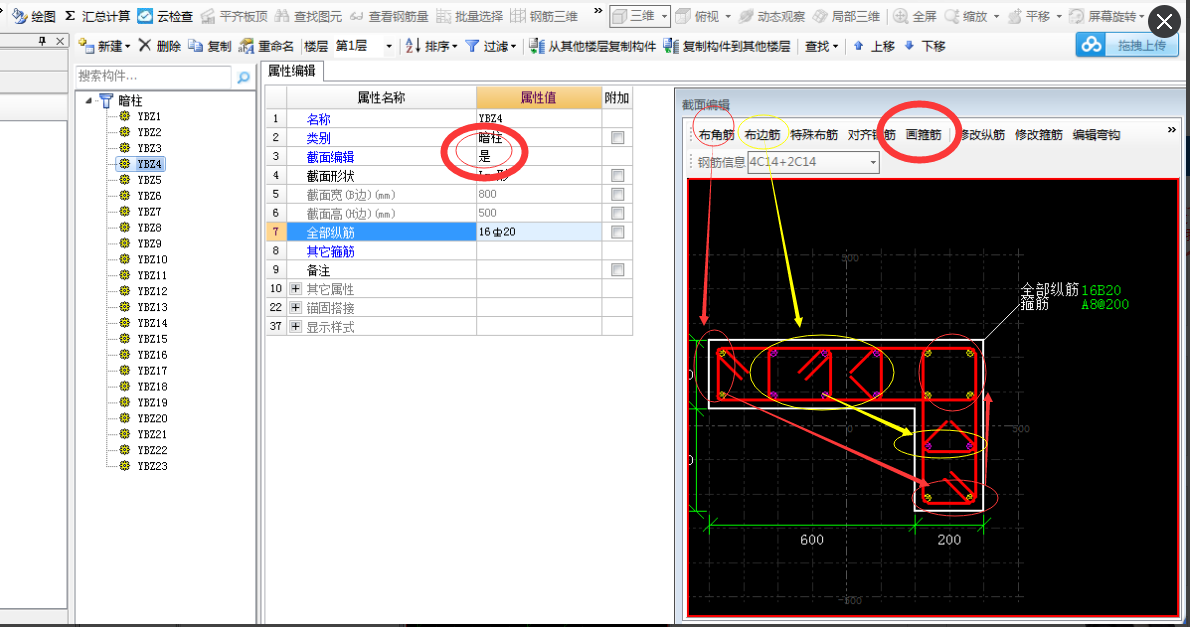Image resolution: width=1190 pixels, height=627 pixels.
Task: Expand 显示样式 property group
Action: pyautogui.click(x=295, y=326)
